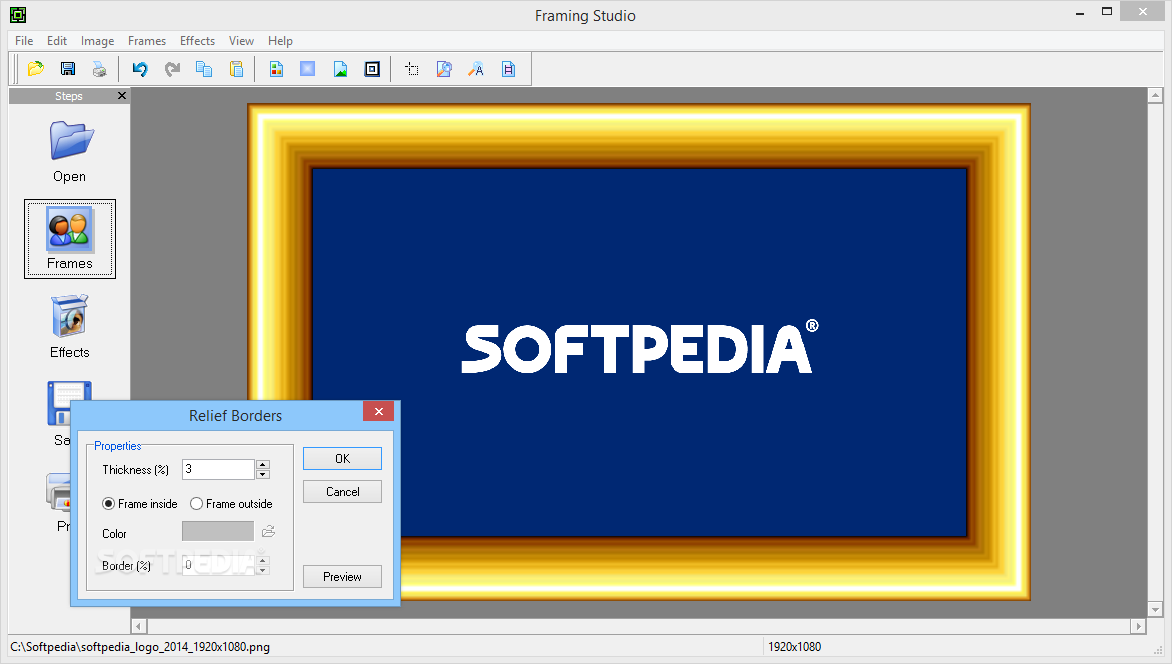Image resolution: width=1172 pixels, height=664 pixels.
Task: Click the Thickness (%) input field
Action: coord(218,469)
